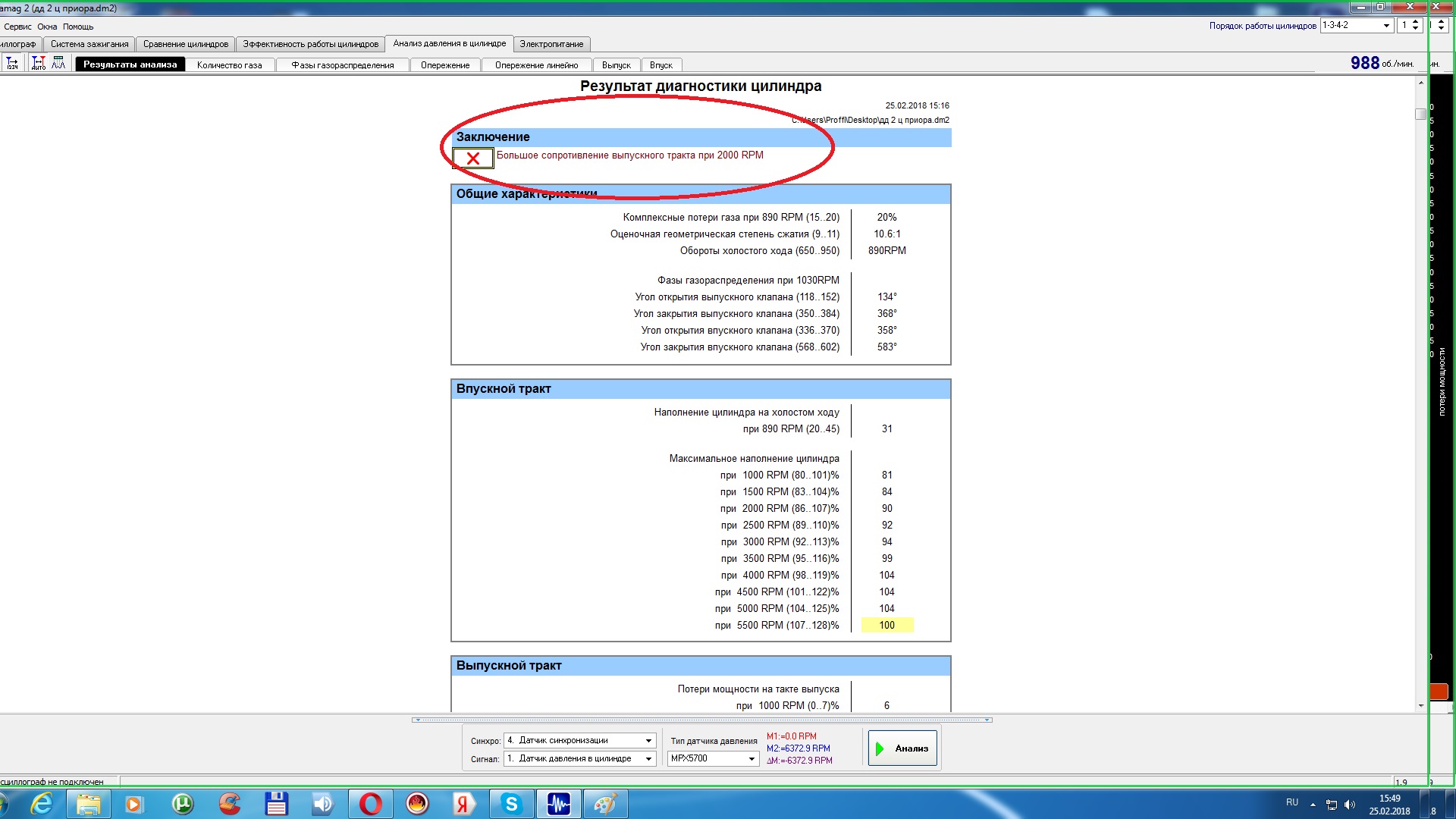Click the taskbar clock showing 15:49

click(x=1389, y=799)
